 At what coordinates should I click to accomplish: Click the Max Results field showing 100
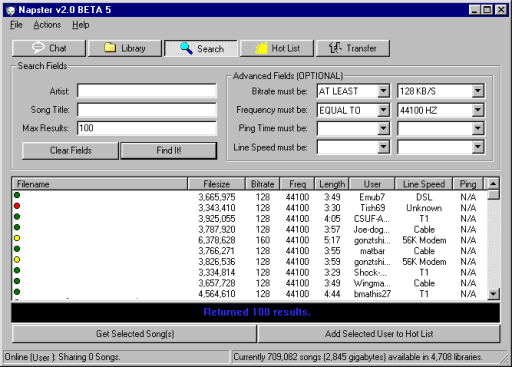(147, 128)
